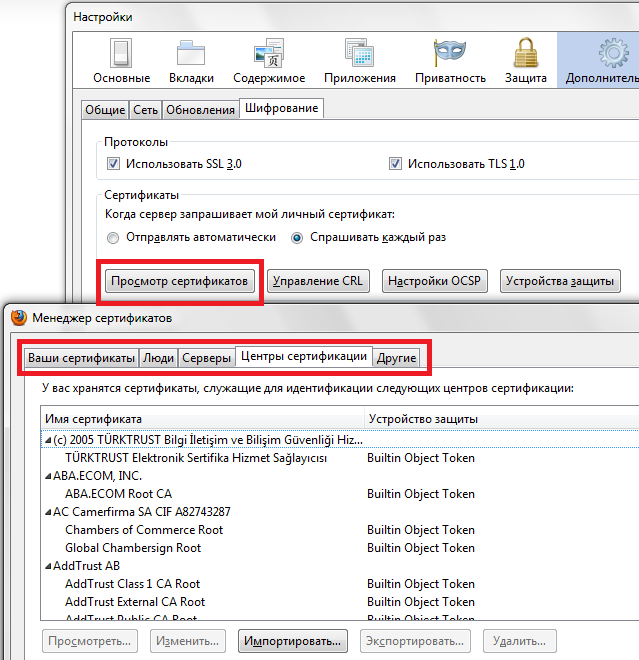Click the Firefox icon in Менеджер сертификатов title
Viewport: 639px width, 660px height.
tap(19, 318)
